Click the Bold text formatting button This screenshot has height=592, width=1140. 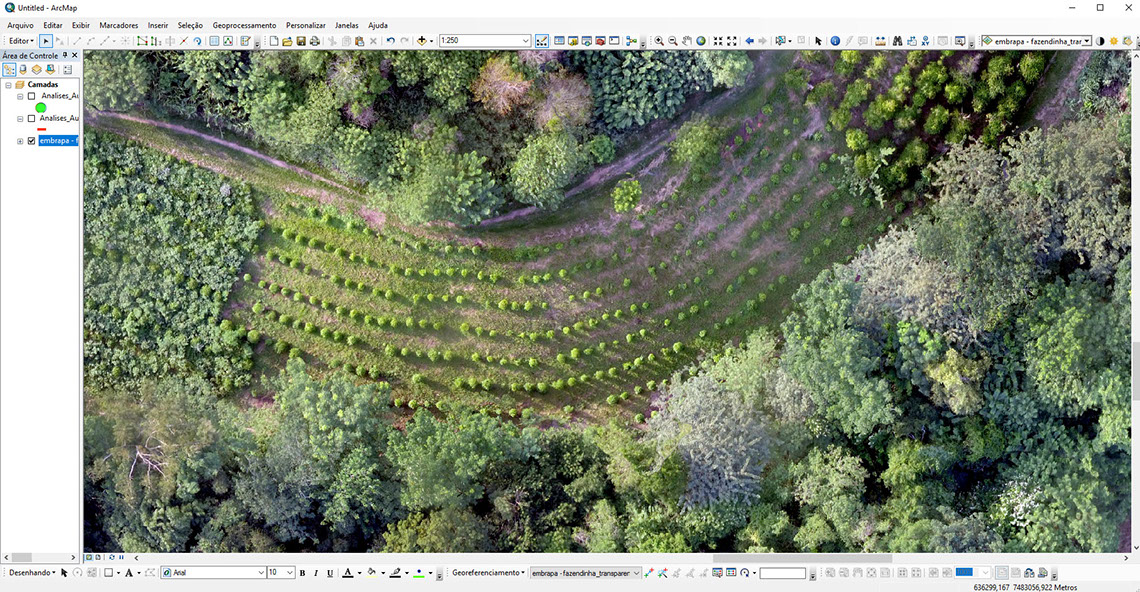[302, 573]
